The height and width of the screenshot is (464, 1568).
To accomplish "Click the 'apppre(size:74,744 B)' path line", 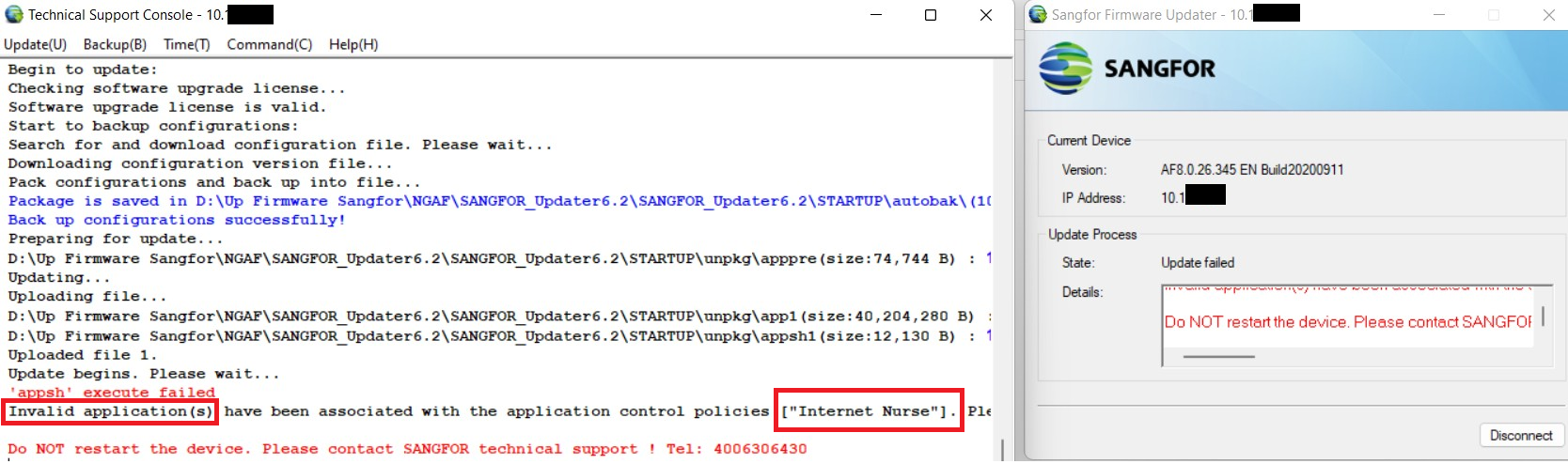I will [500, 258].
